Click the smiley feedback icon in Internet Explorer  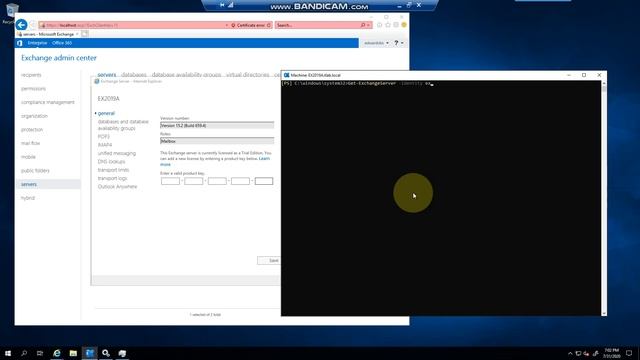click(404, 25)
